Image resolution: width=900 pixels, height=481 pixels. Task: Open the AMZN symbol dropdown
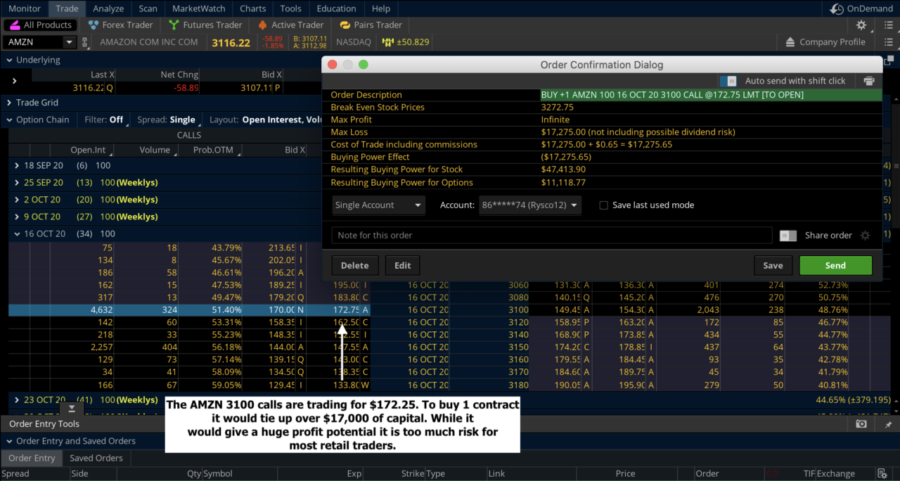click(69, 42)
